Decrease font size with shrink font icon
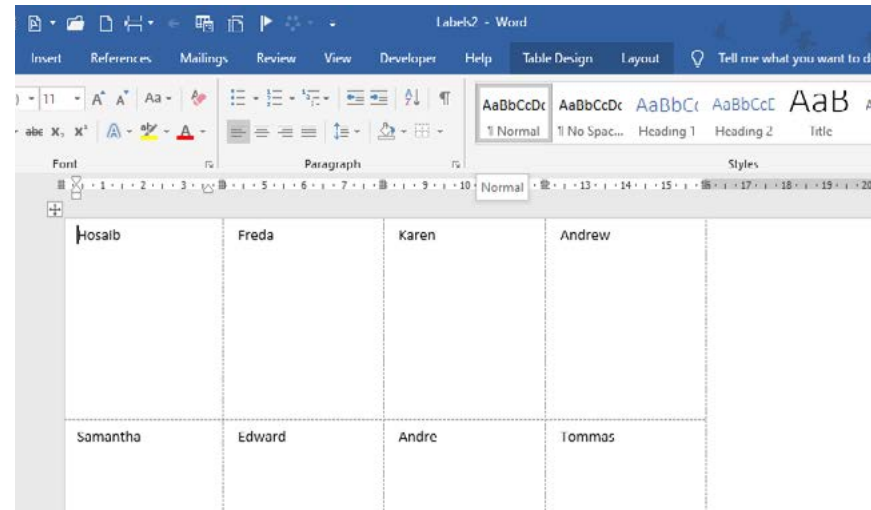The width and height of the screenshot is (871, 510). point(122,99)
